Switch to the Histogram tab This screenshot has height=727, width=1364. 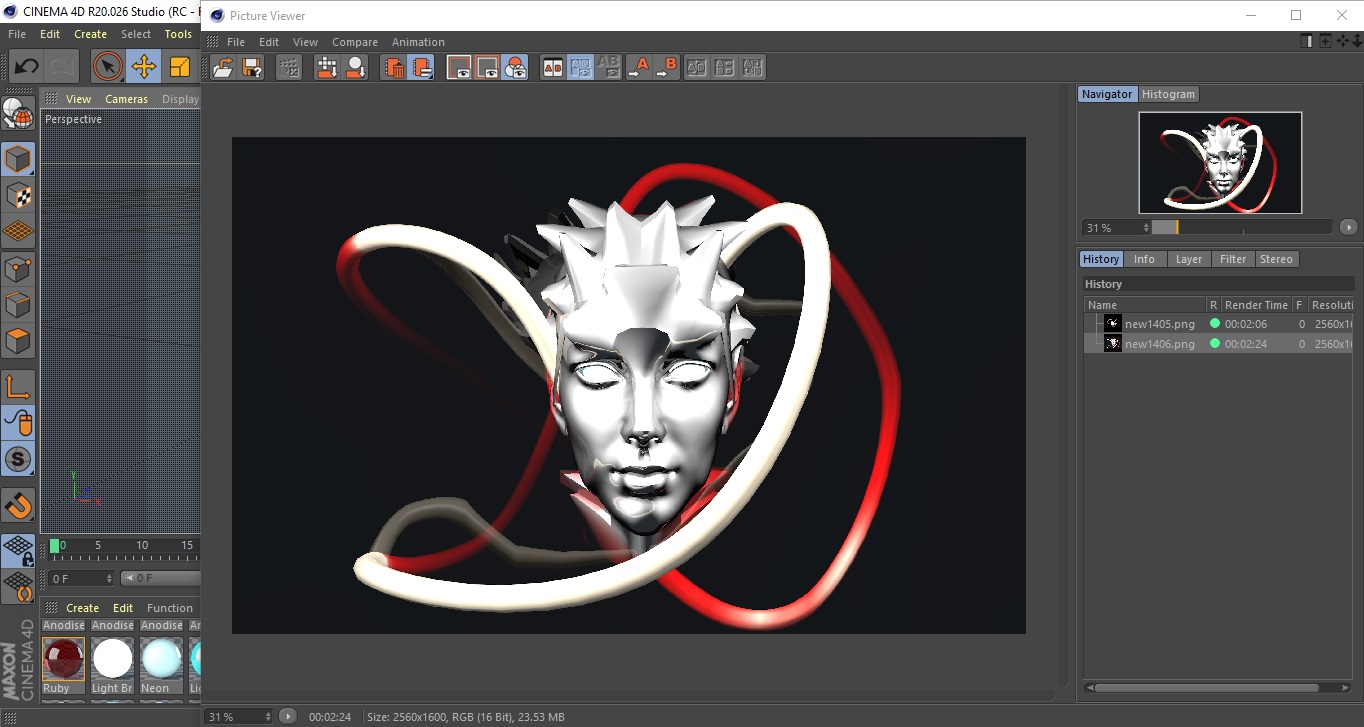(x=1168, y=94)
